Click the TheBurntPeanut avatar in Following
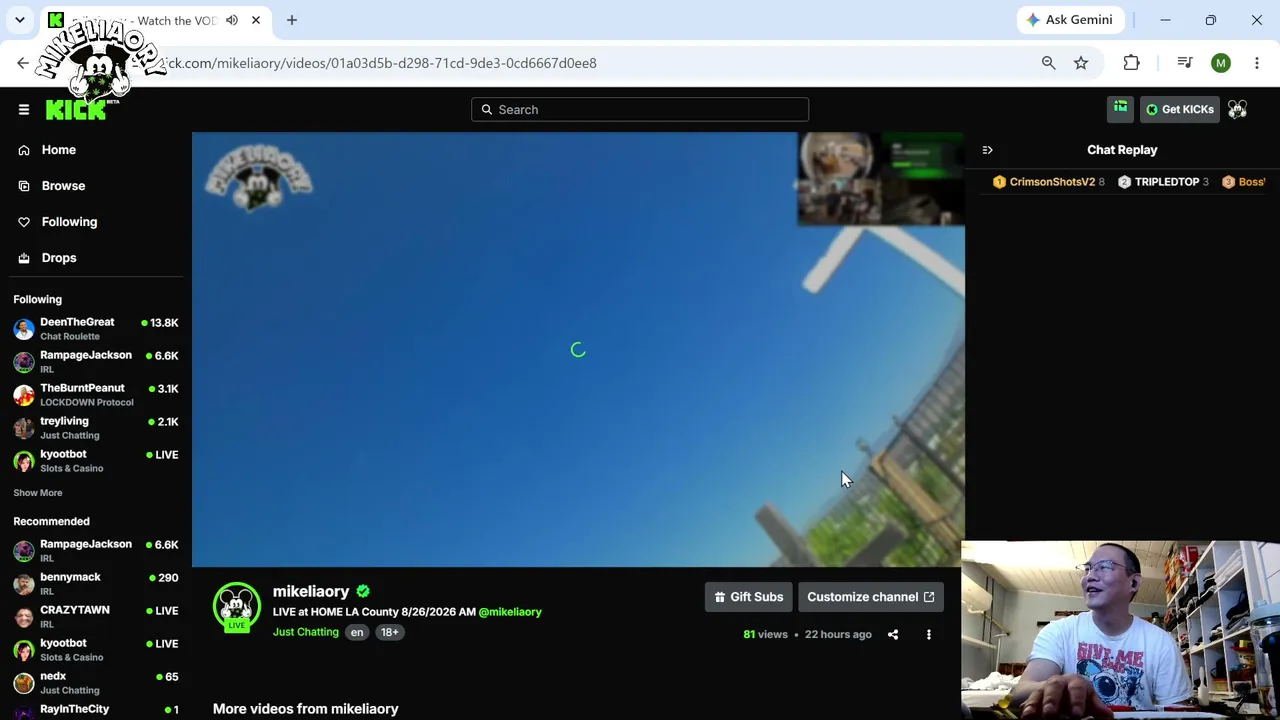The image size is (1280, 720). (x=24, y=395)
